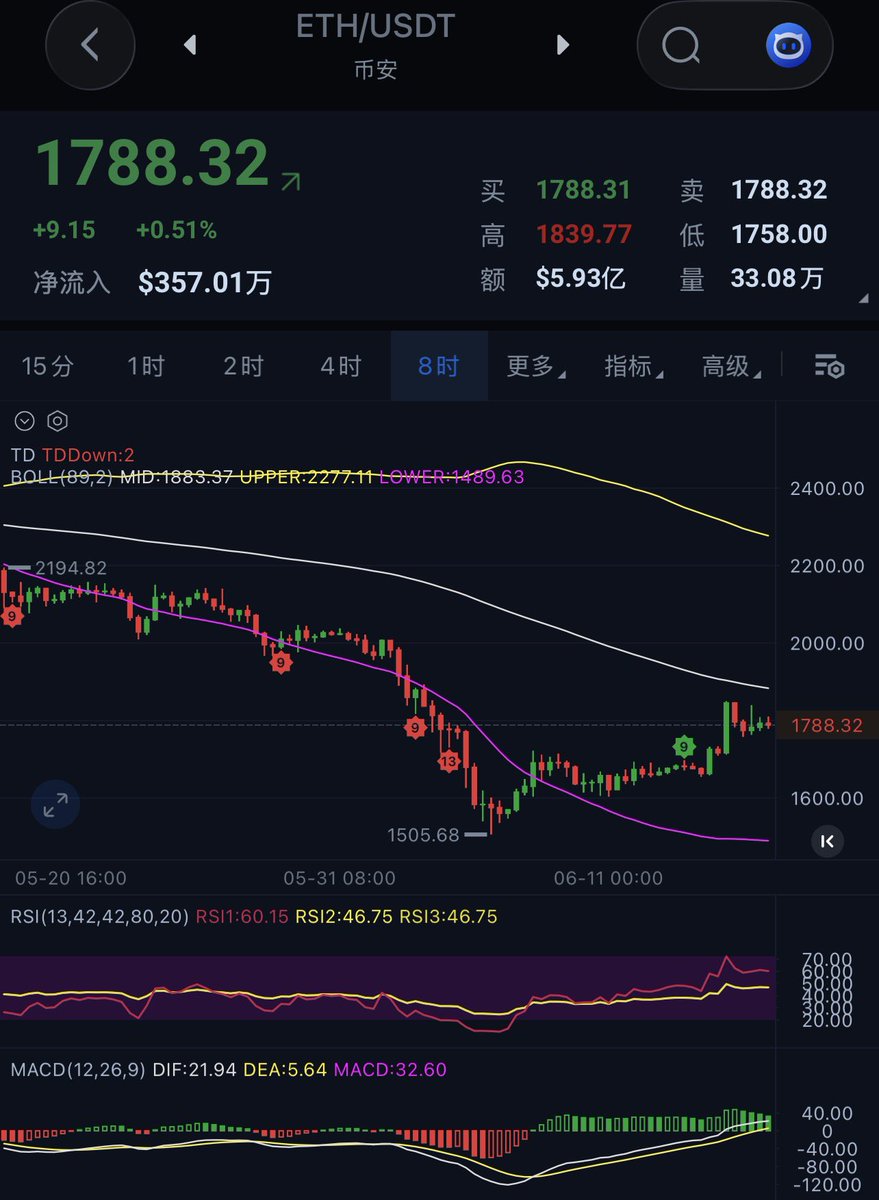Switch to the 4时 timeframe tab
Viewport: 879px width, 1200px height.
tap(341, 366)
